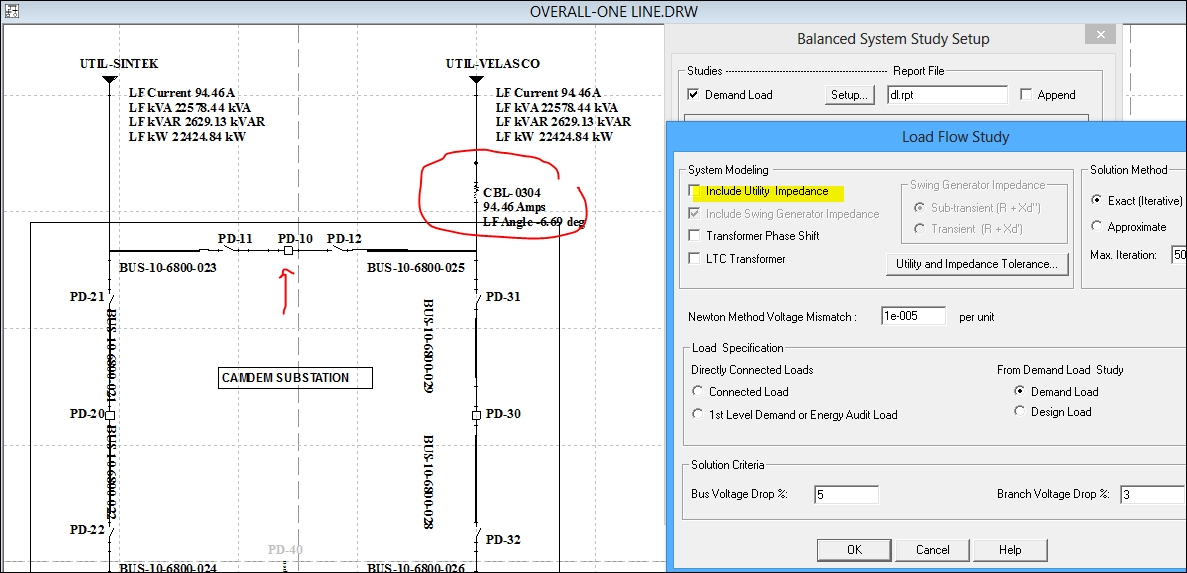Screen dimensions: 1187x573
Task: Check the LTC Transformer option
Action: tap(694, 259)
